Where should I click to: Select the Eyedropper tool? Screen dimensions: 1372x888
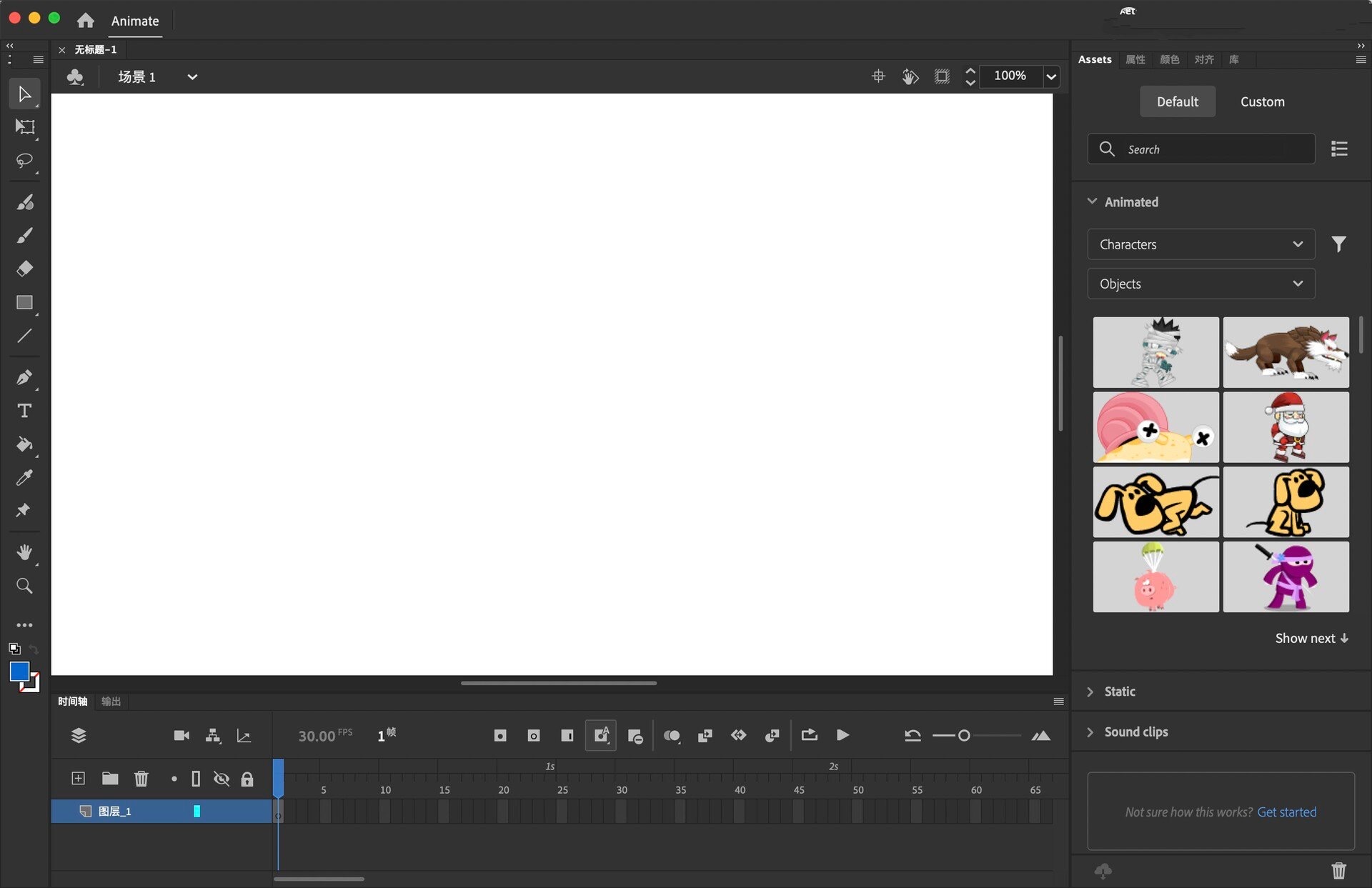pyautogui.click(x=24, y=477)
